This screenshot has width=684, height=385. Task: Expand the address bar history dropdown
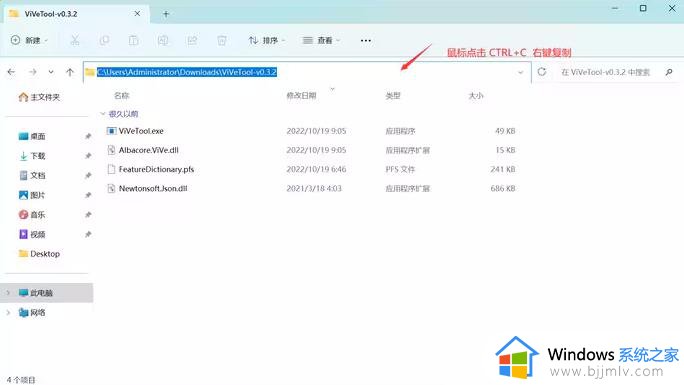[x=520, y=72]
